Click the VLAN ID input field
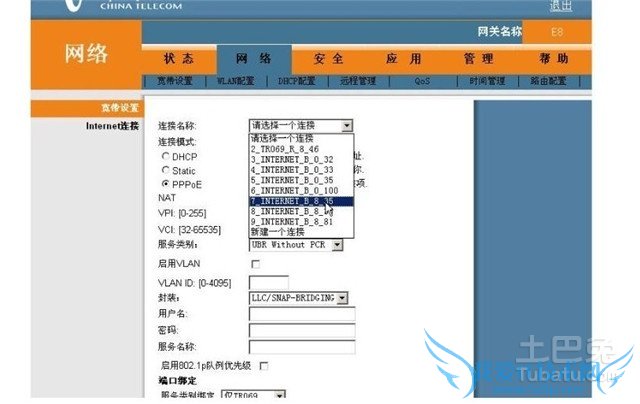The width and height of the screenshot is (640, 404). 269,282
